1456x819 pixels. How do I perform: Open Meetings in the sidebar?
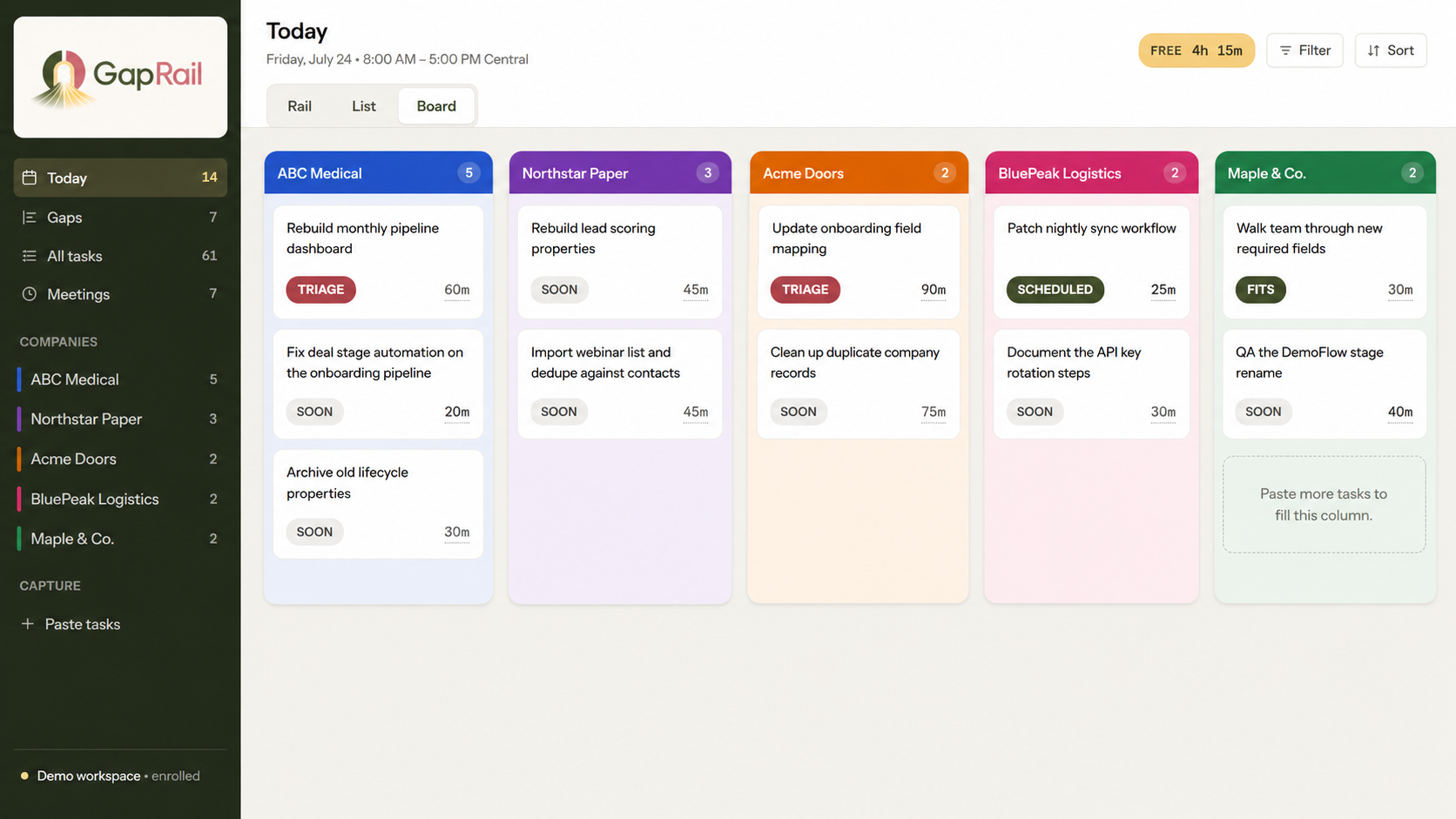120,294
